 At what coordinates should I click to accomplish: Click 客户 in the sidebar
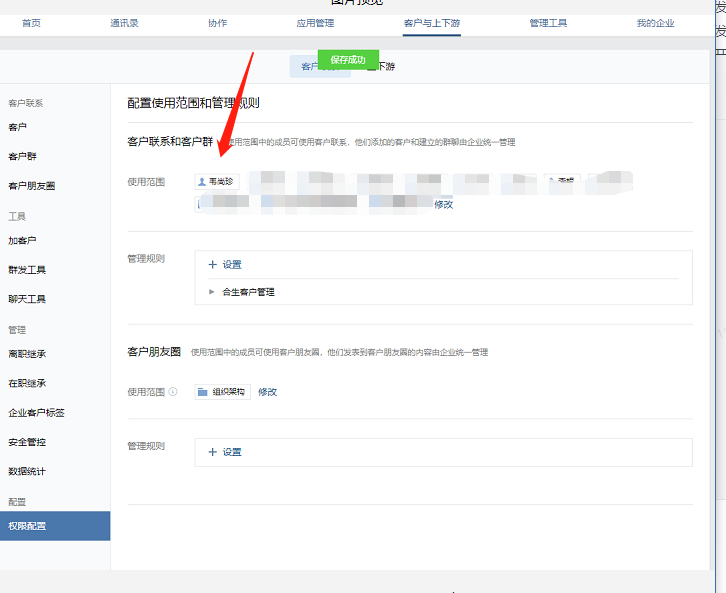18,127
